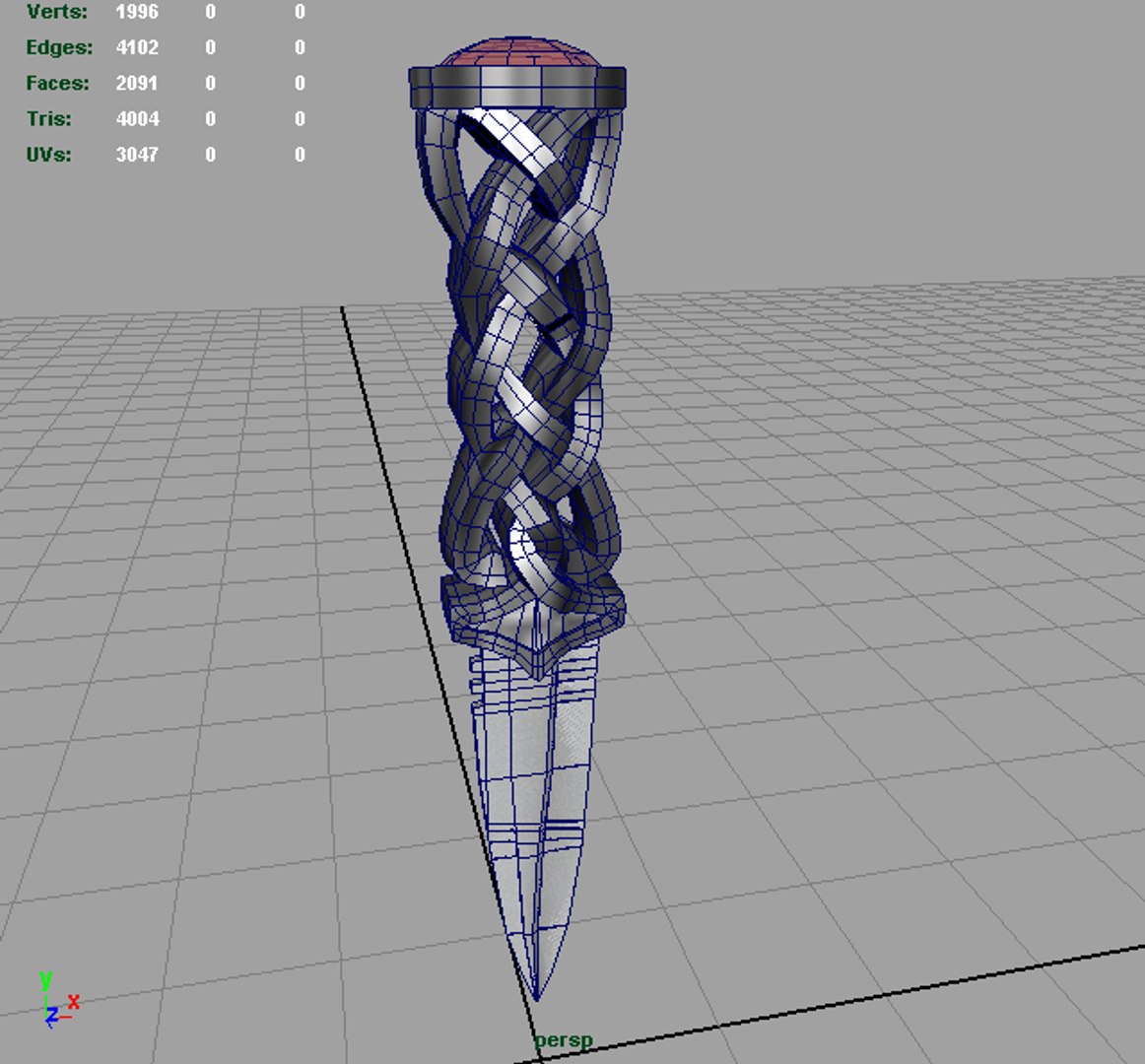Click the 'Edges:' heads-up label

coord(59,47)
